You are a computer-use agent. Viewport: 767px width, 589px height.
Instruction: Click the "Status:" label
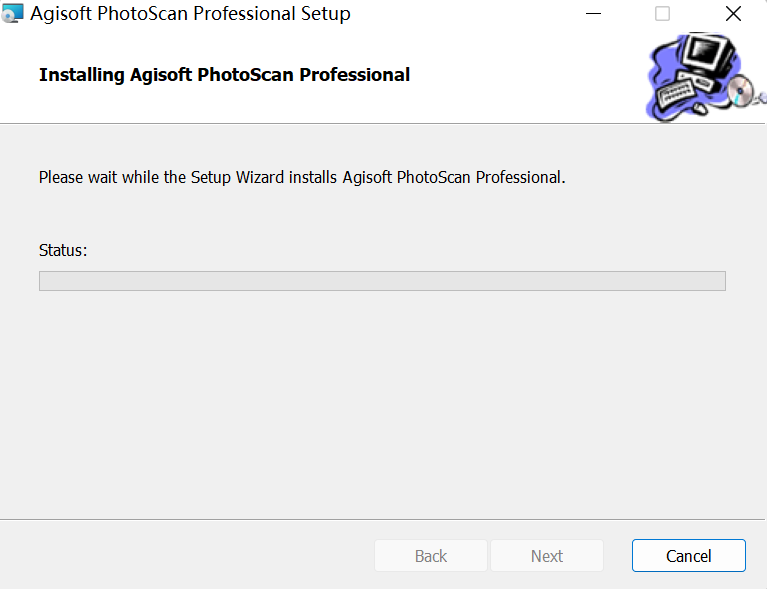point(63,250)
